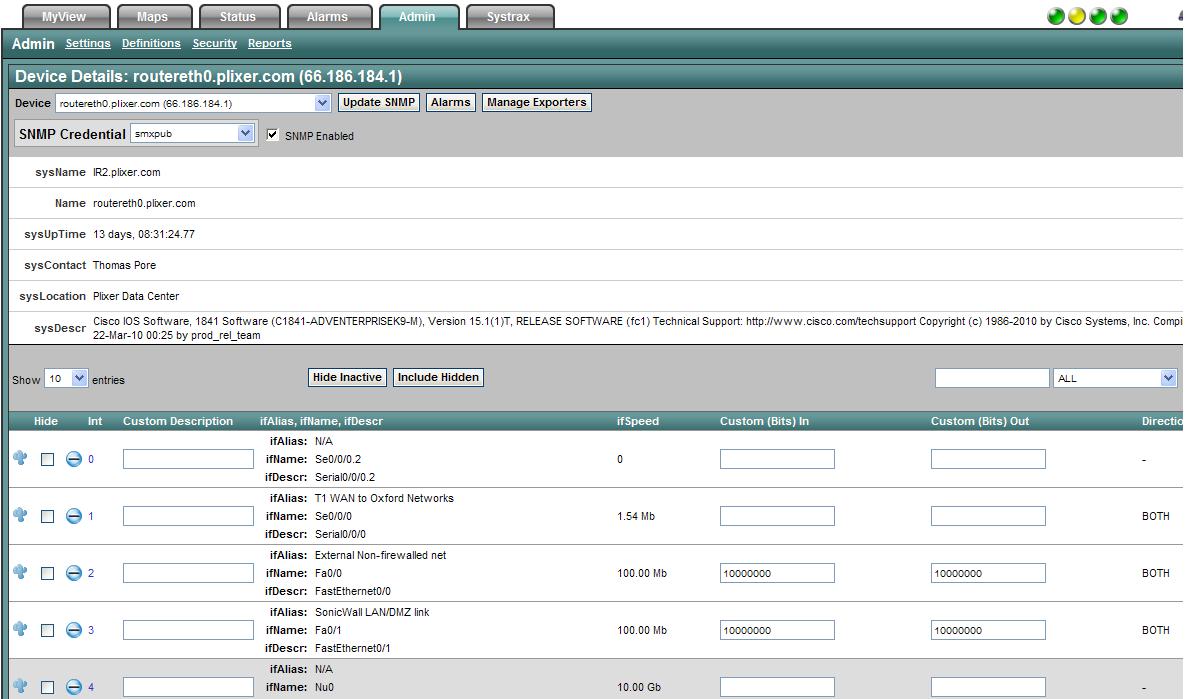
Task: Open Admin Reports link
Action: click(270, 43)
